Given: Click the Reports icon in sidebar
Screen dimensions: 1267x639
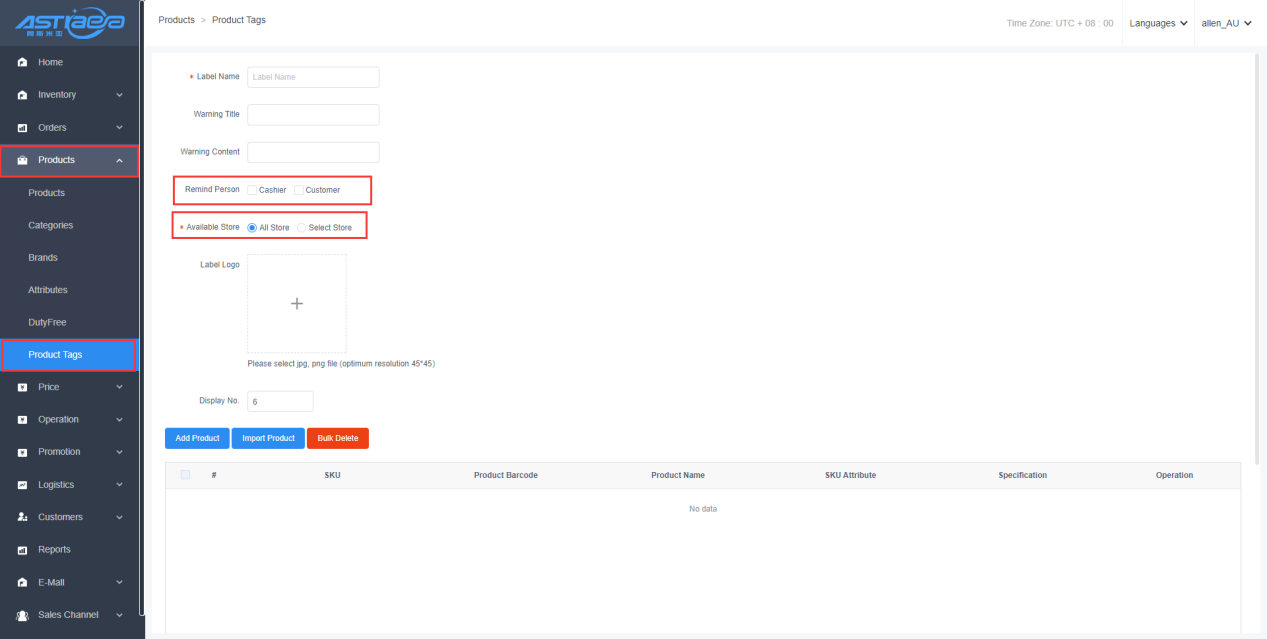Looking at the screenshot, I should point(22,550).
